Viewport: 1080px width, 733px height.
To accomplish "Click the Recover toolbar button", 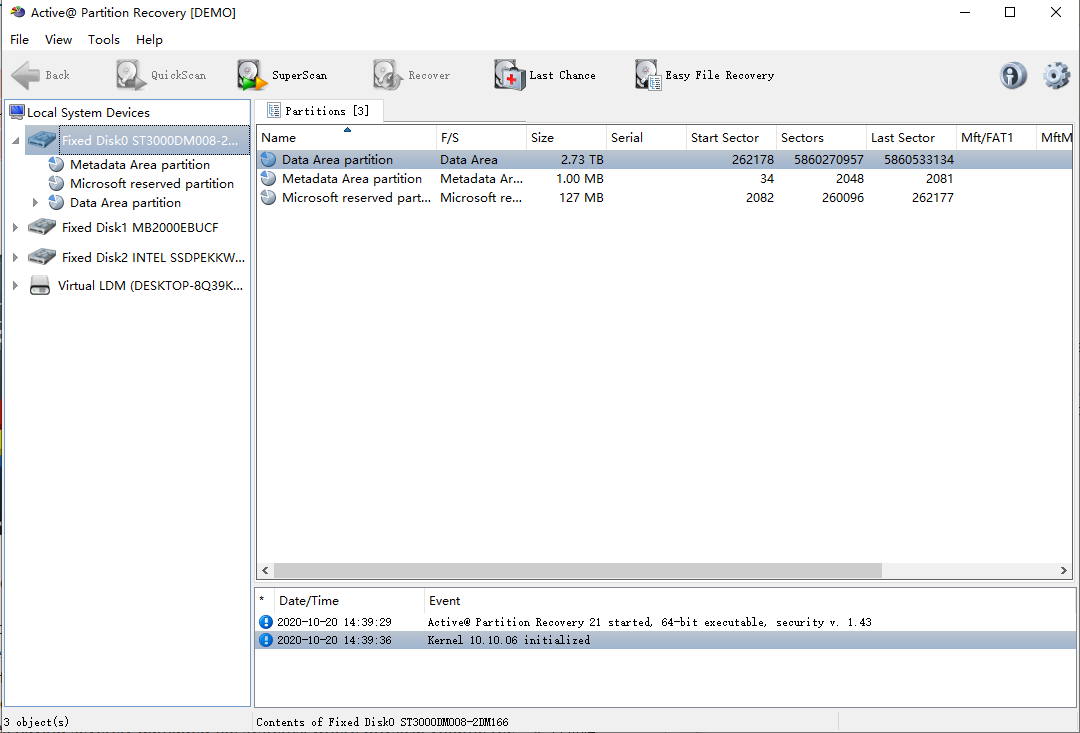I will click(x=411, y=75).
